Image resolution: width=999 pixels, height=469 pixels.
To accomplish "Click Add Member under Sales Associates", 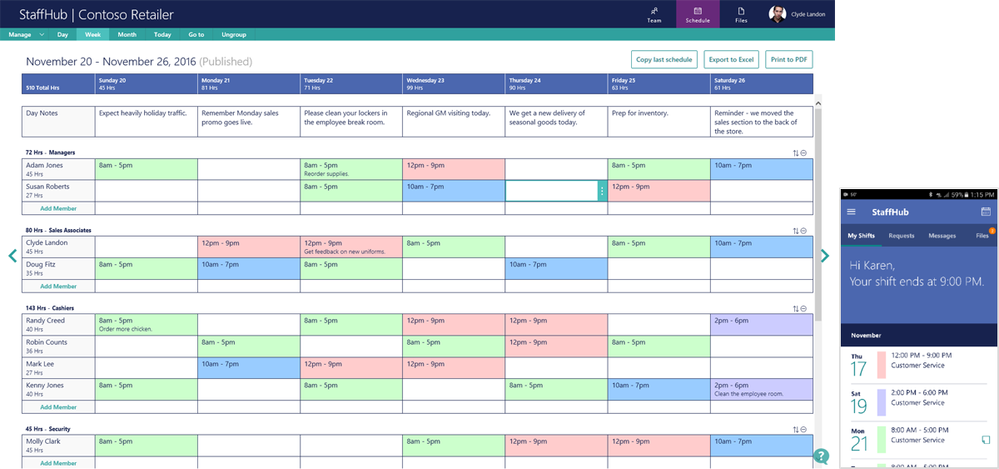I will click(59, 286).
